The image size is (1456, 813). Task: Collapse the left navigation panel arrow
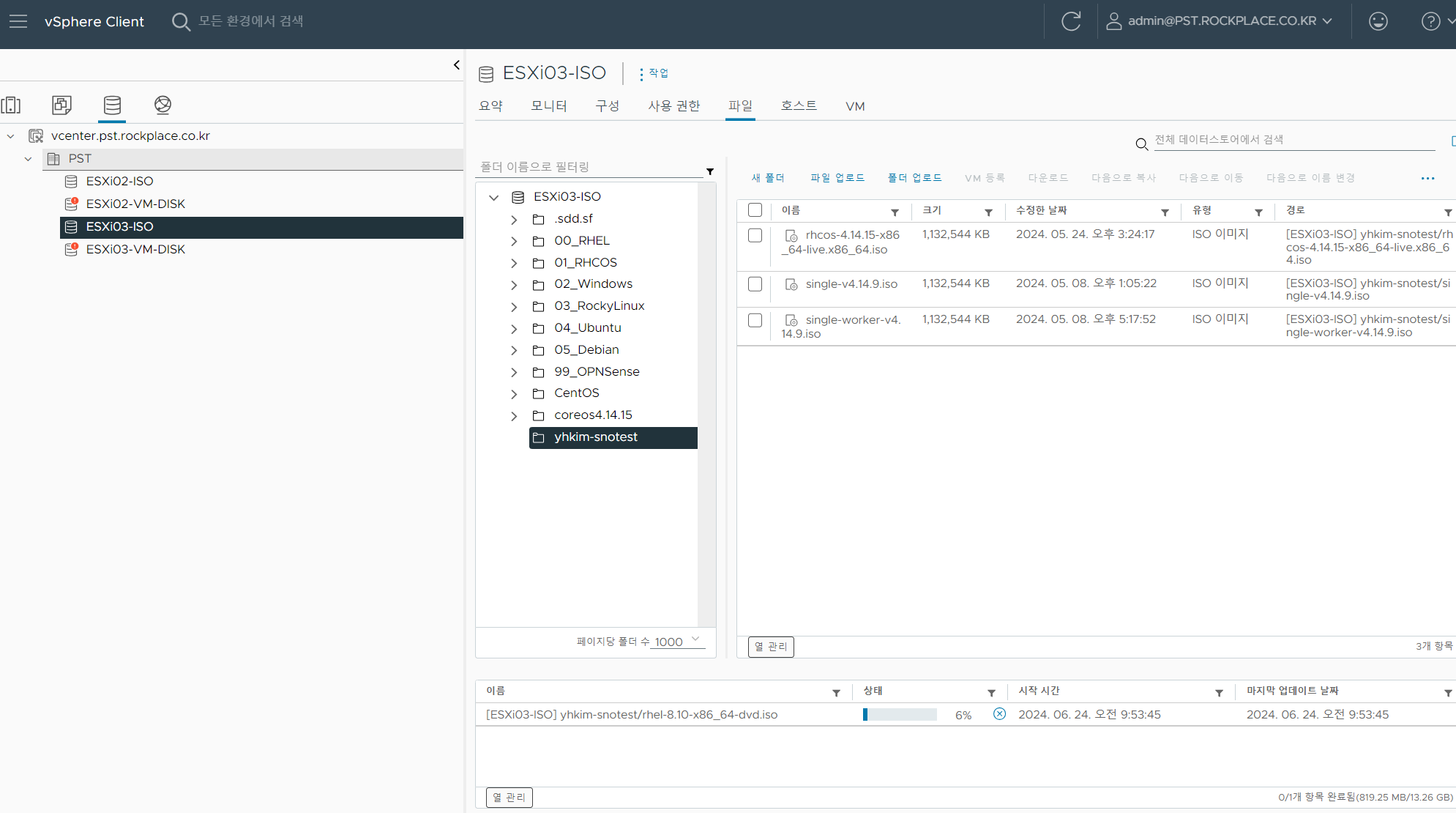point(457,65)
